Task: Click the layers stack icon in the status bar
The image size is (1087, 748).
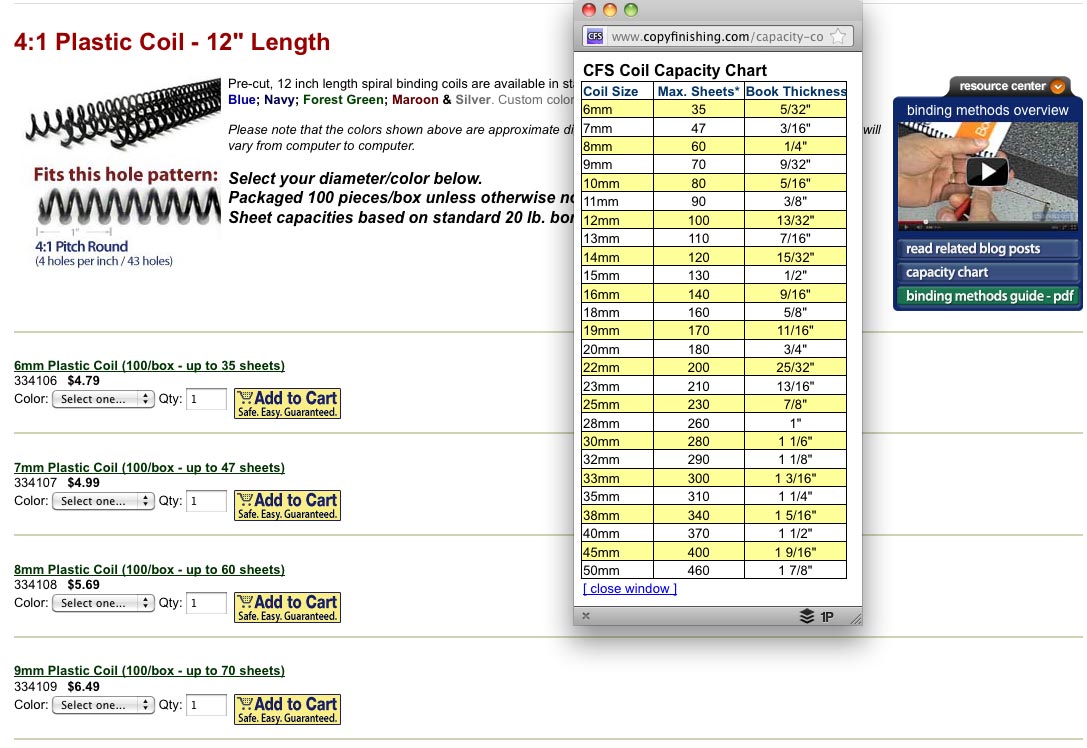Action: coord(808,617)
